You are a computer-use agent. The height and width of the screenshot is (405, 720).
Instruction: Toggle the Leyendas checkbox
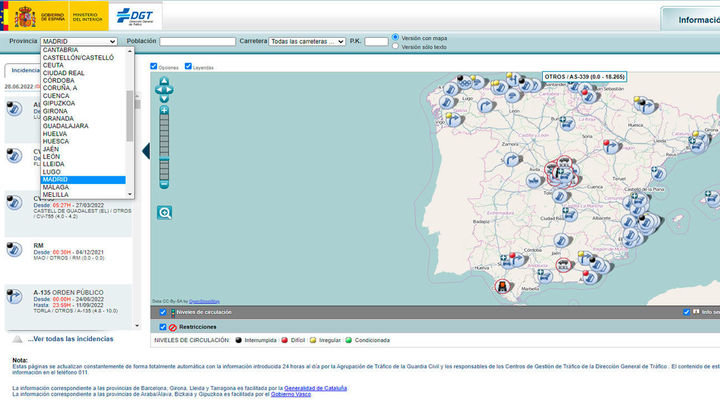[x=188, y=67]
